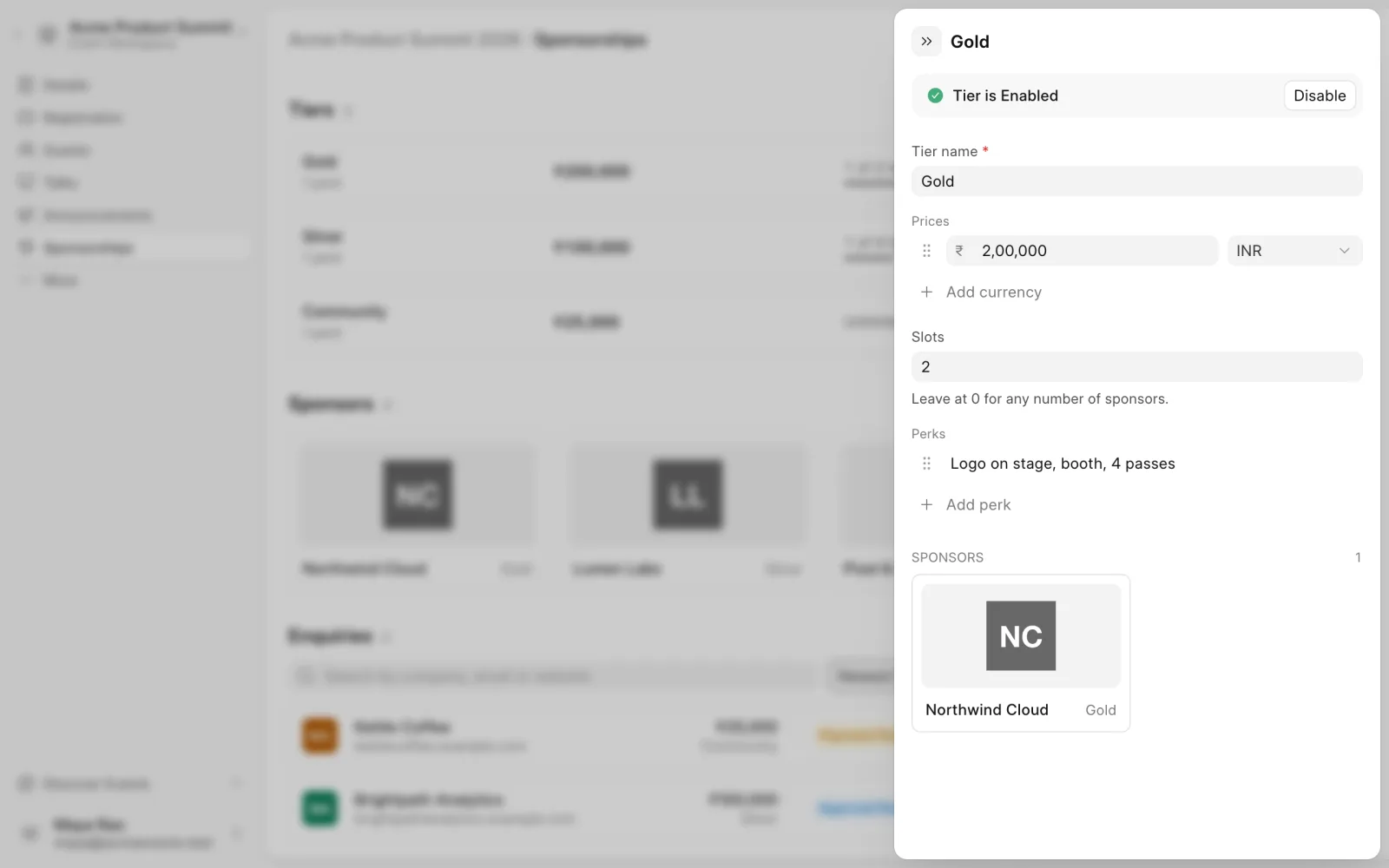Edit the perk 'Logo on stage, booth, 4 passes'

coord(1063,464)
